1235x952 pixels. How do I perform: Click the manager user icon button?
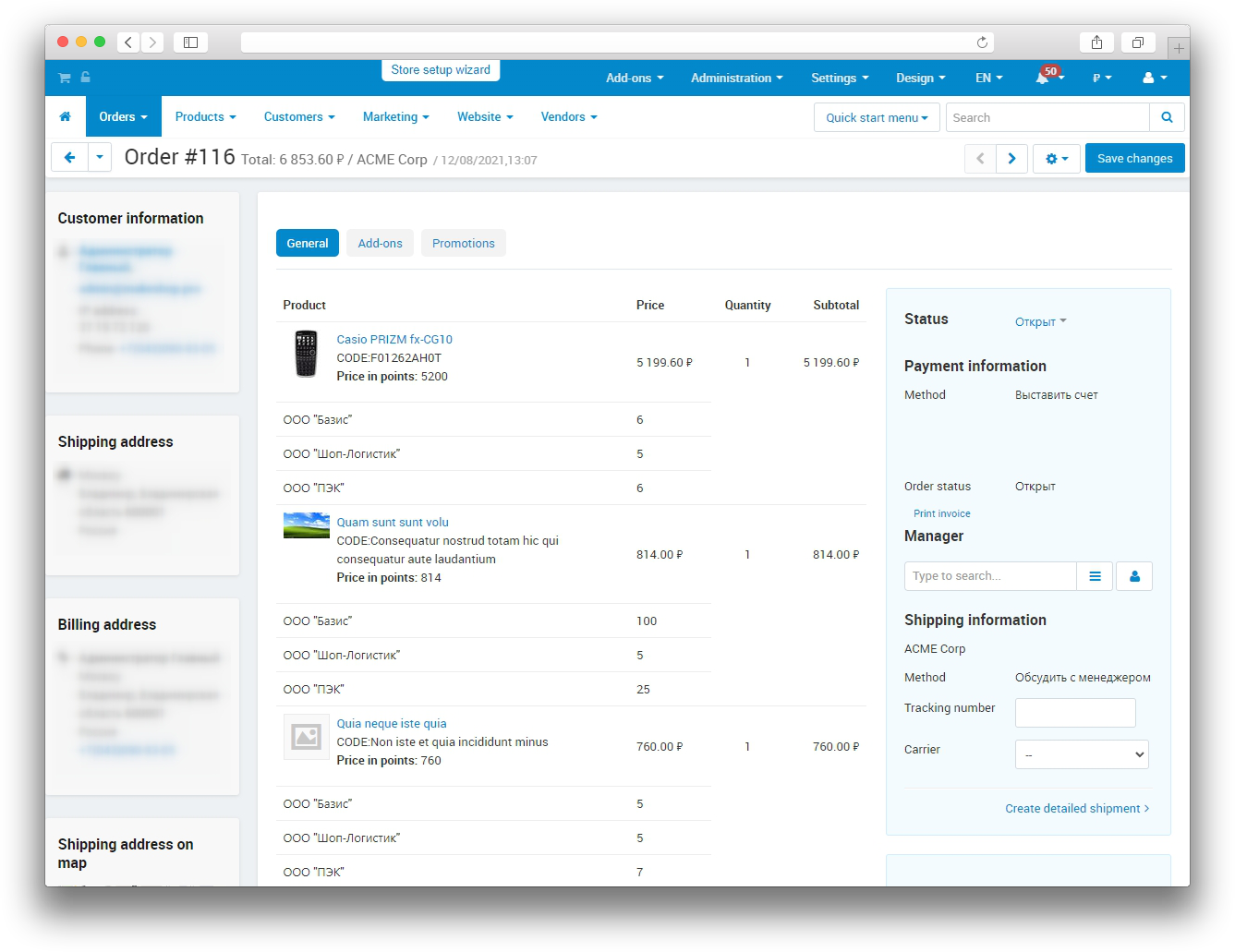(x=1134, y=576)
